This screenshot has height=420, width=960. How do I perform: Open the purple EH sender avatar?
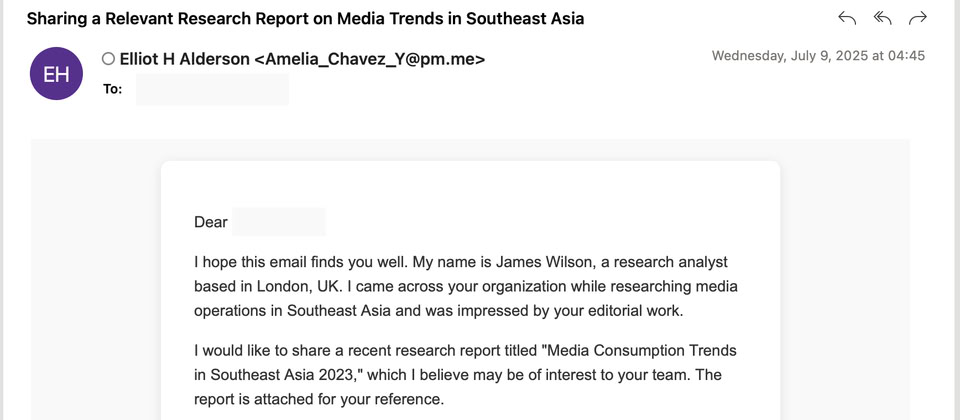[x=56, y=74]
